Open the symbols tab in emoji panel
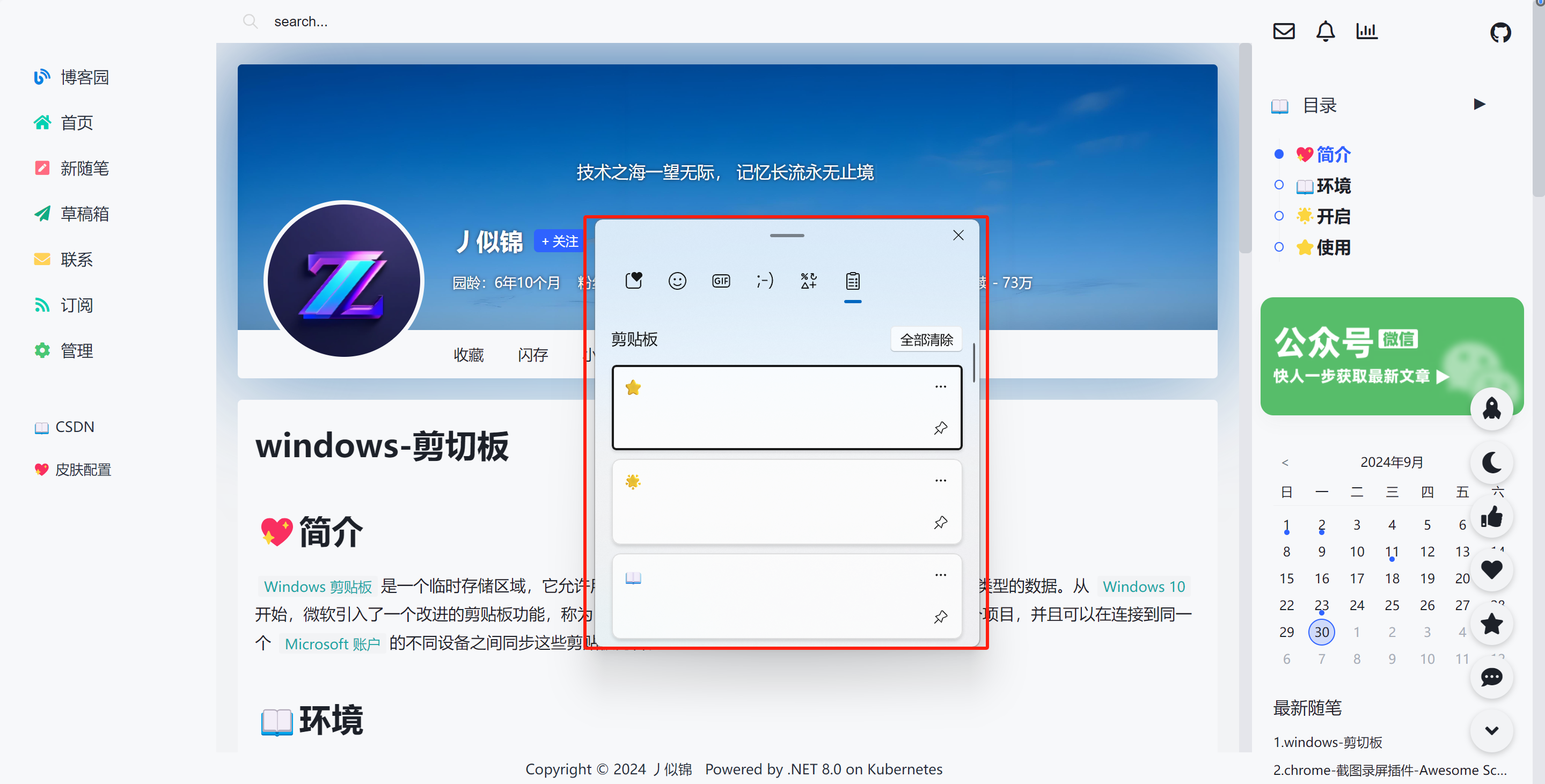 [x=809, y=281]
